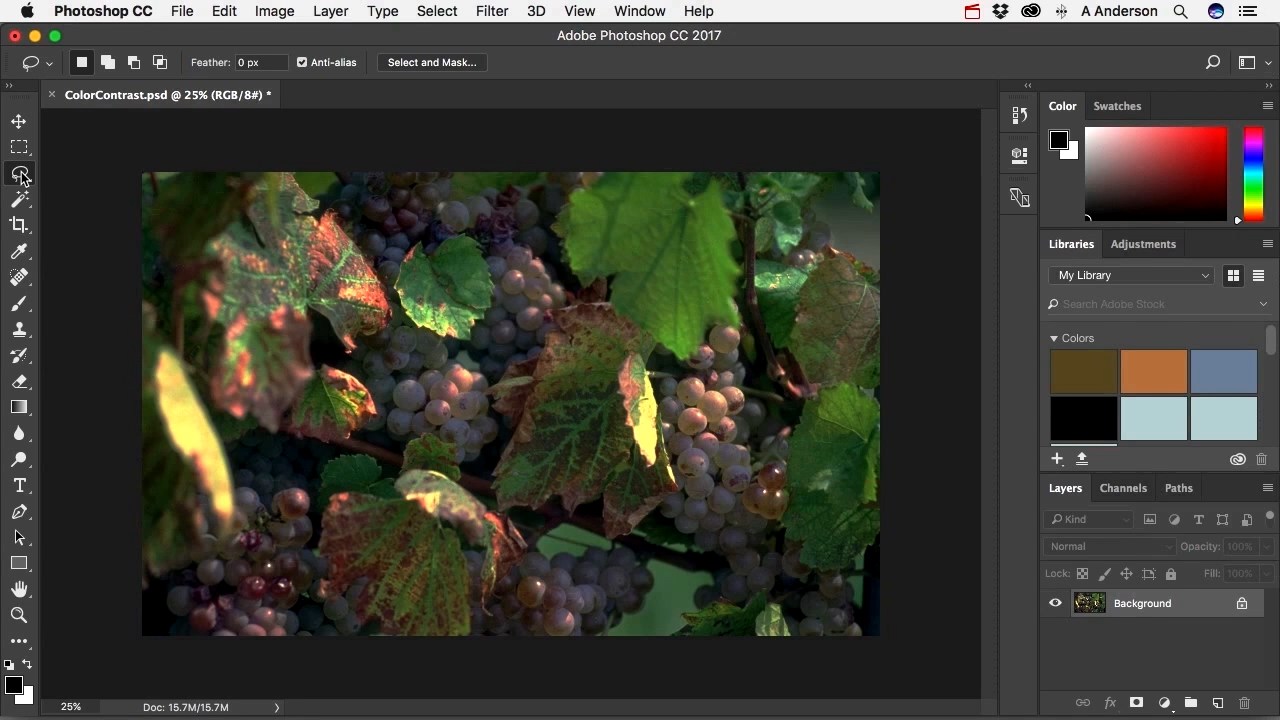
Task: Select the Rectangular Marquee tool
Action: point(19,147)
